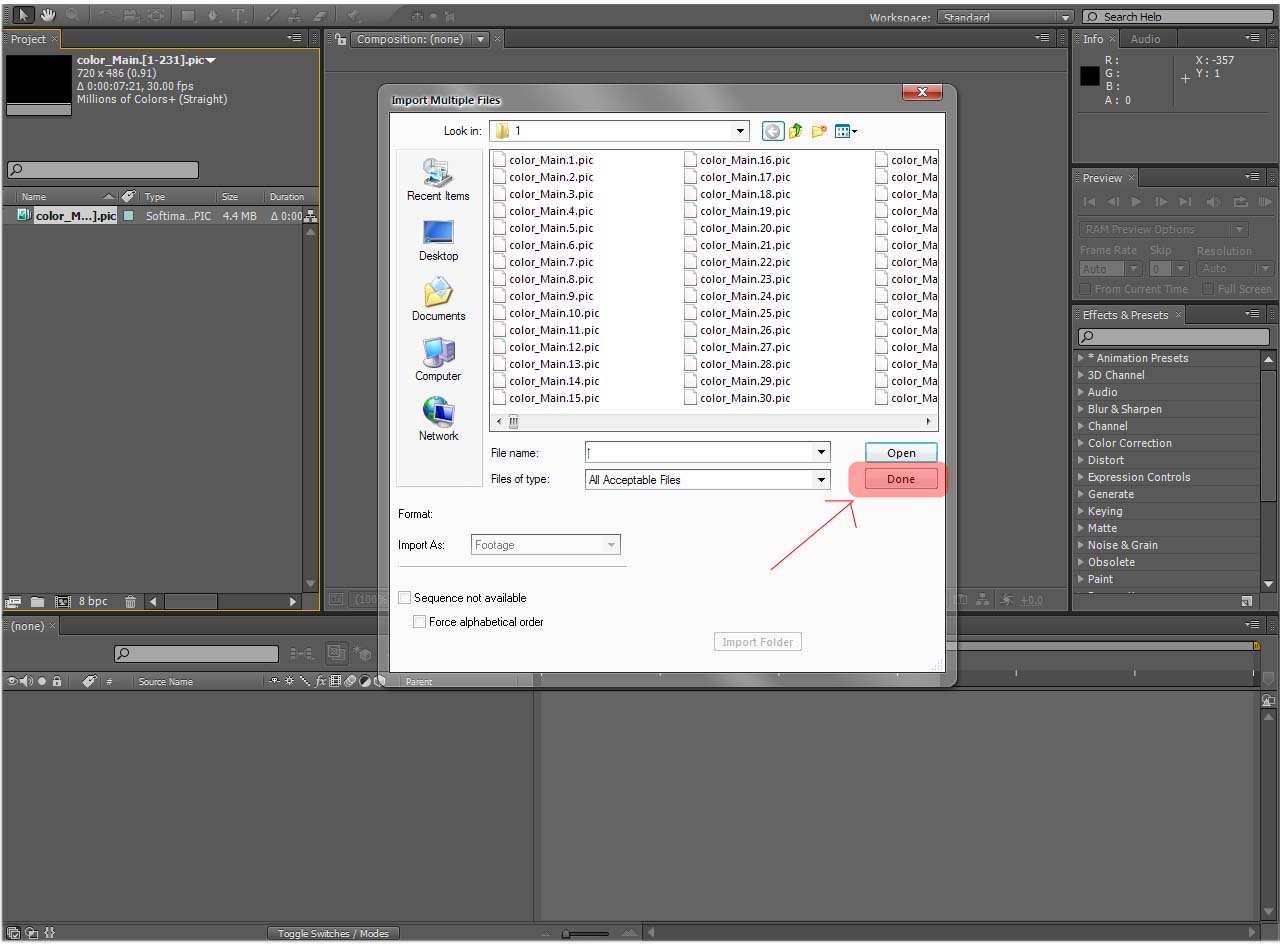Toggle loop option in Preview panel
The height and width of the screenshot is (944, 1280).
point(1241,202)
